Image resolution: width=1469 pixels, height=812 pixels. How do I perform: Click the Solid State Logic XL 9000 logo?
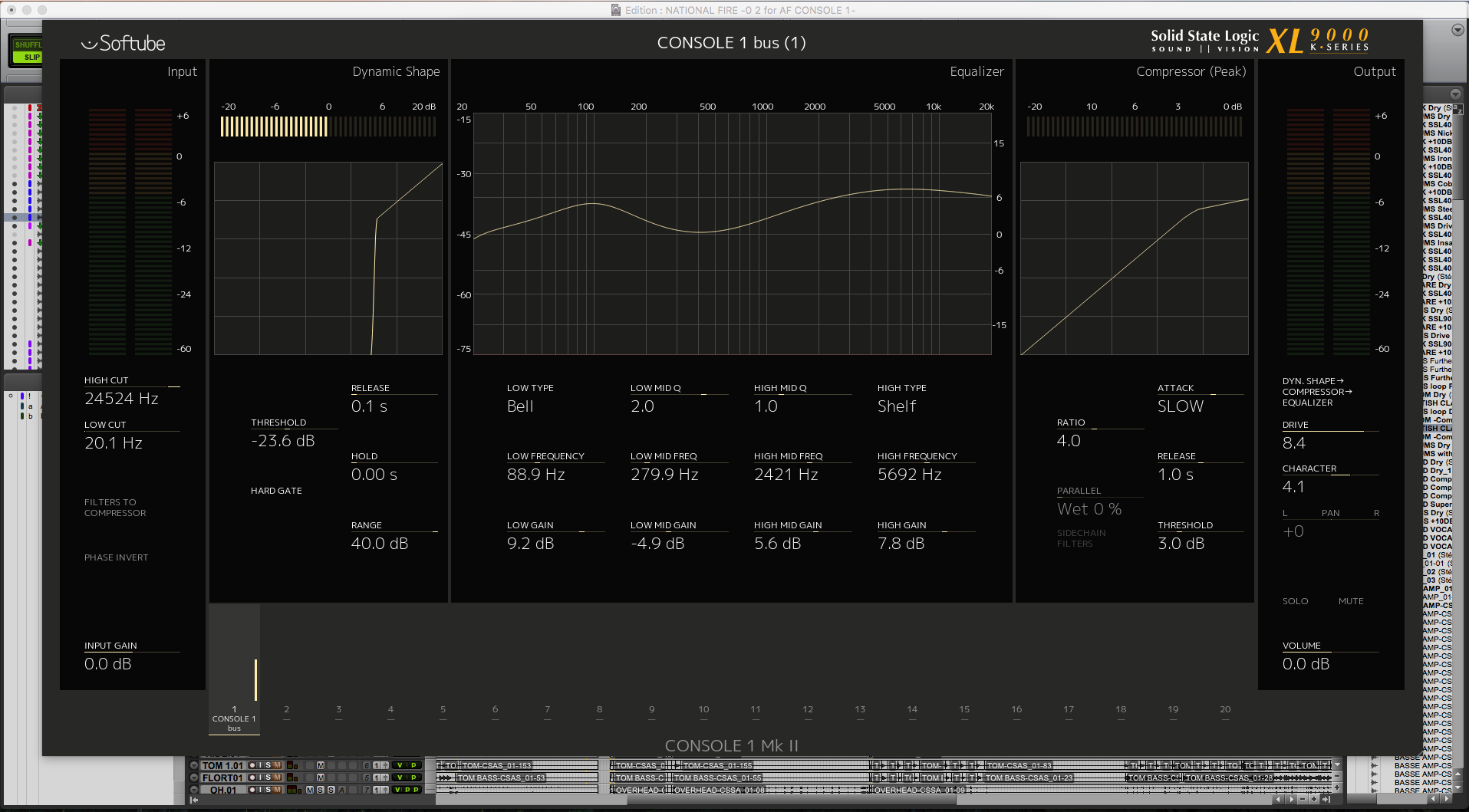(x=1258, y=41)
